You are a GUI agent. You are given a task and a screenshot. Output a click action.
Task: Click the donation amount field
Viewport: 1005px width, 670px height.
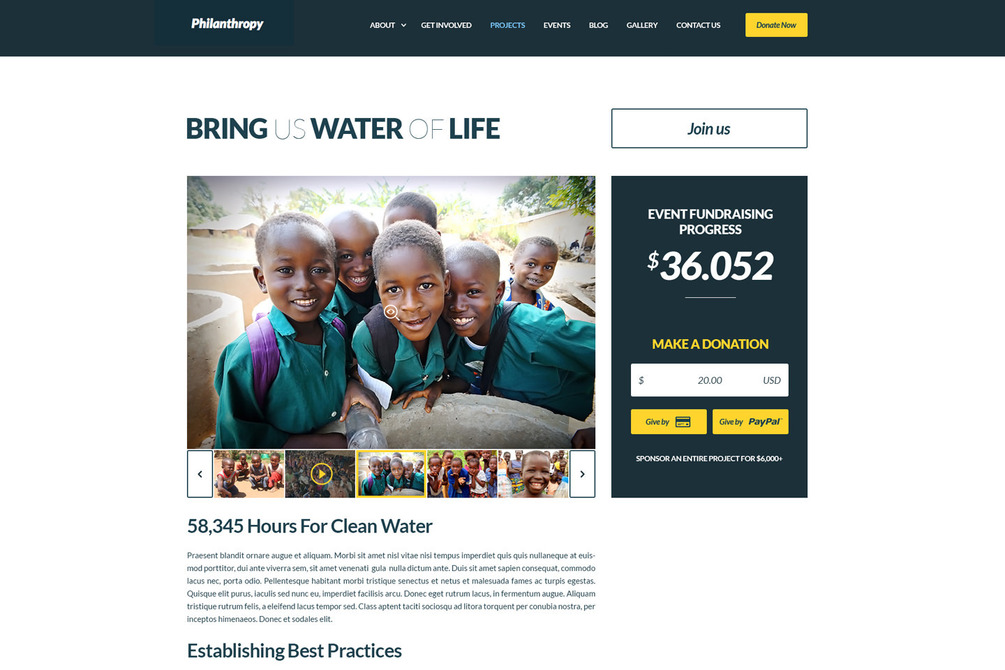click(x=710, y=380)
